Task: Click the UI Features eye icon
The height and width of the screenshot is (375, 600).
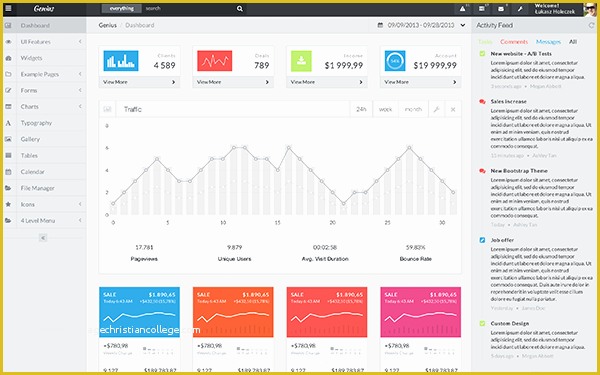Action: click(8, 42)
